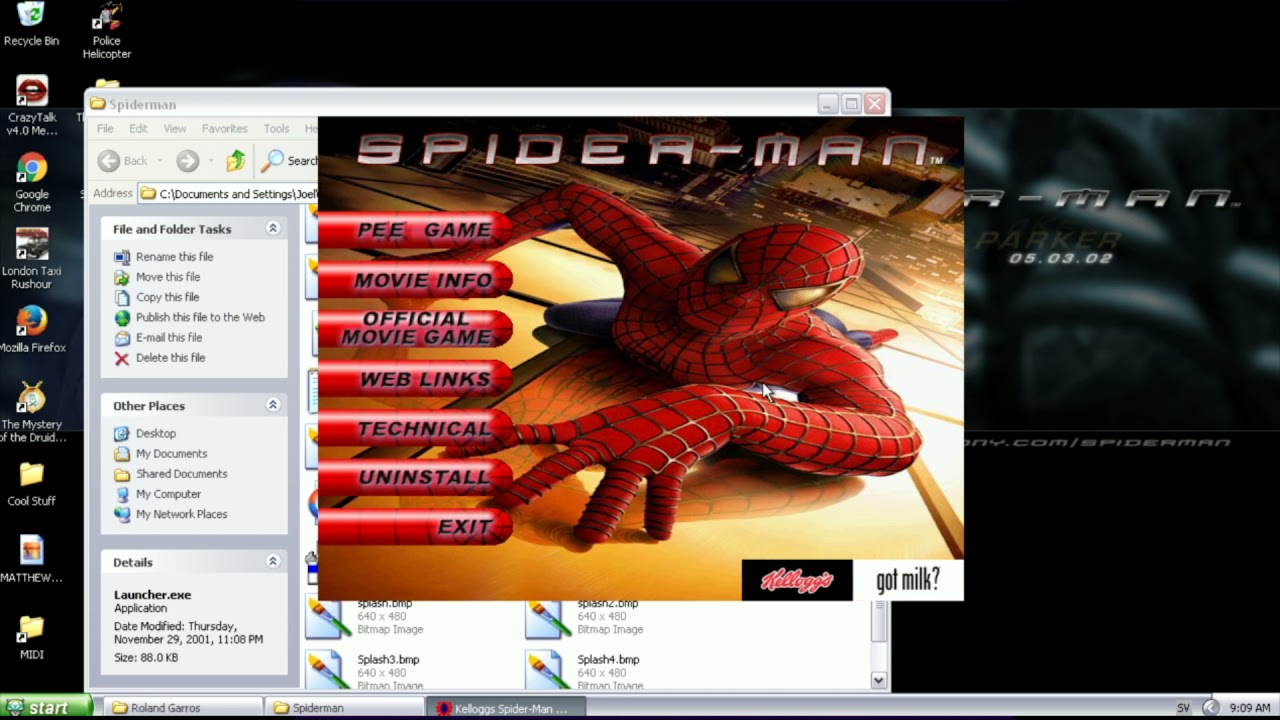Open View menu in Spiderman window
The width and height of the screenshot is (1280, 720).
[175, 129]
